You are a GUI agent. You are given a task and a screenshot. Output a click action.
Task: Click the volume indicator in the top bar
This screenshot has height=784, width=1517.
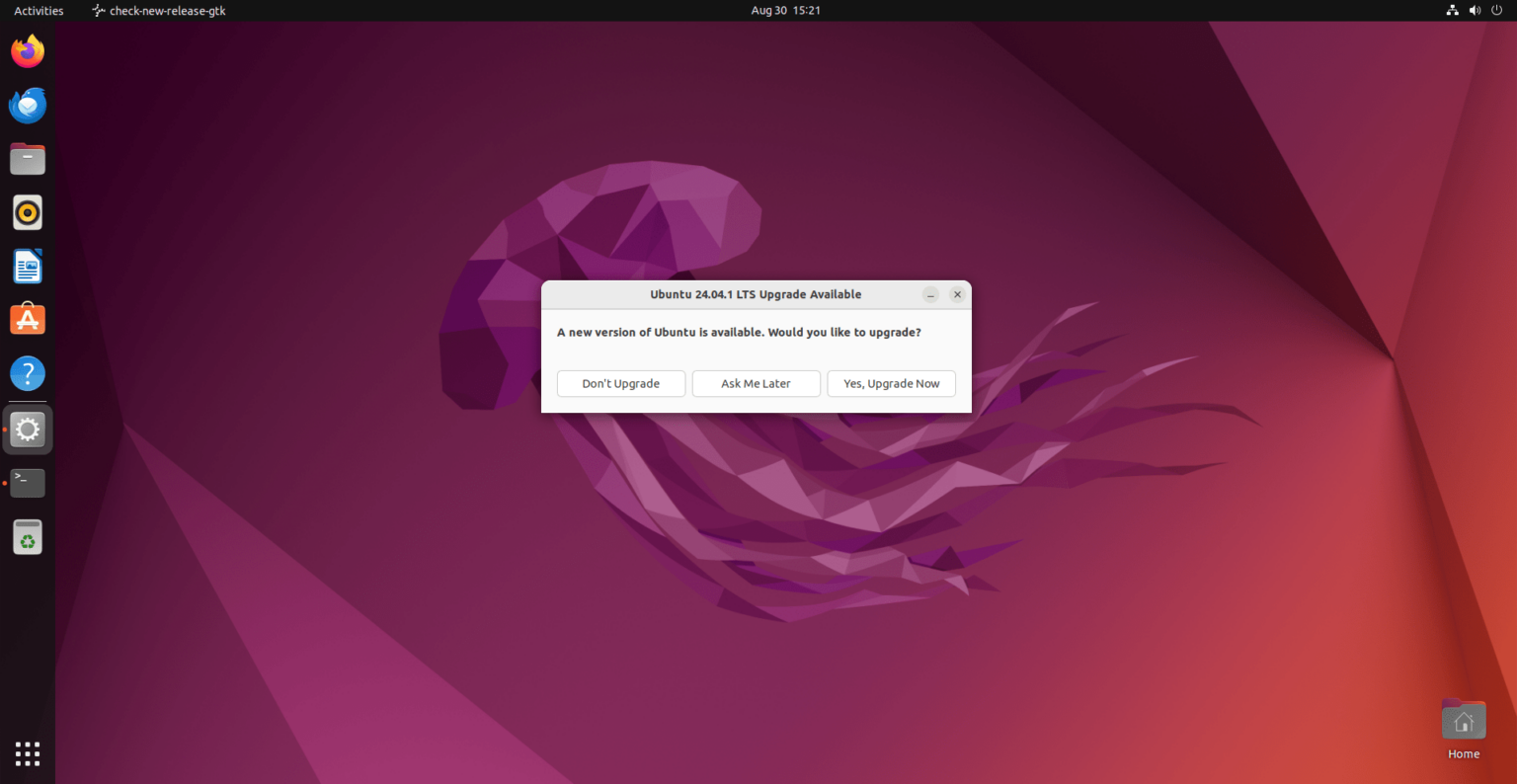(x=1476, y=10)
